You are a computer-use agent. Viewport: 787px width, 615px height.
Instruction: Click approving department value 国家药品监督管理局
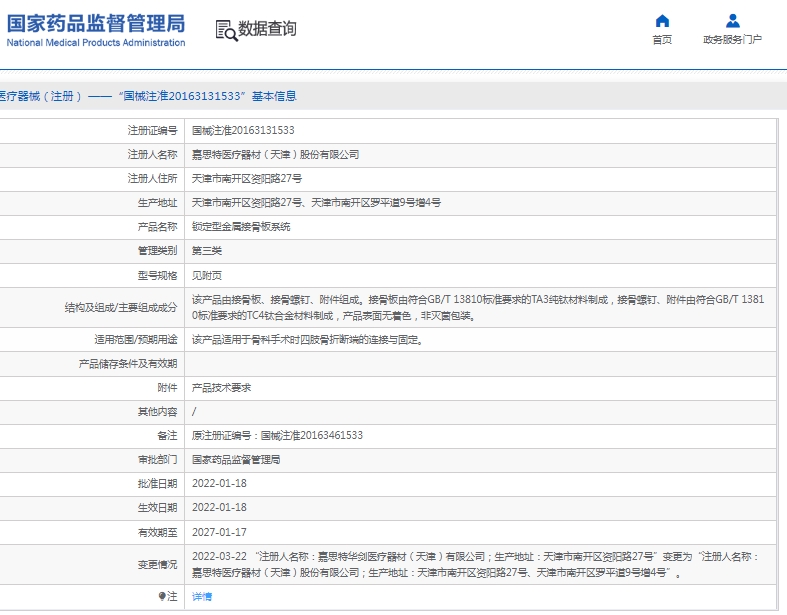pyautogui.click(x=236, y=460)
